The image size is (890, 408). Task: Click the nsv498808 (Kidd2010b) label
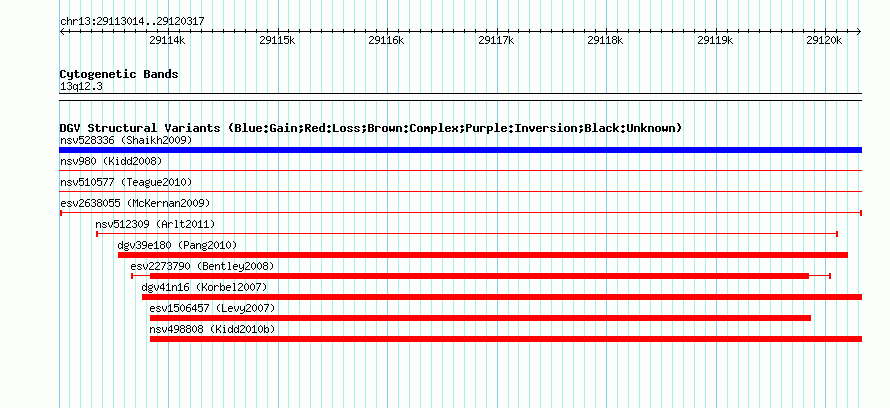click(212, 329)
